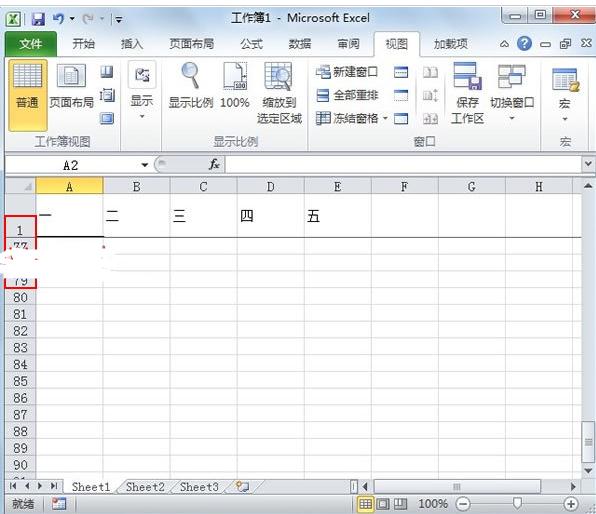596x514 pixels.
Task: Switch to the 公式 ribbon tab
Action: pos(251,44)
